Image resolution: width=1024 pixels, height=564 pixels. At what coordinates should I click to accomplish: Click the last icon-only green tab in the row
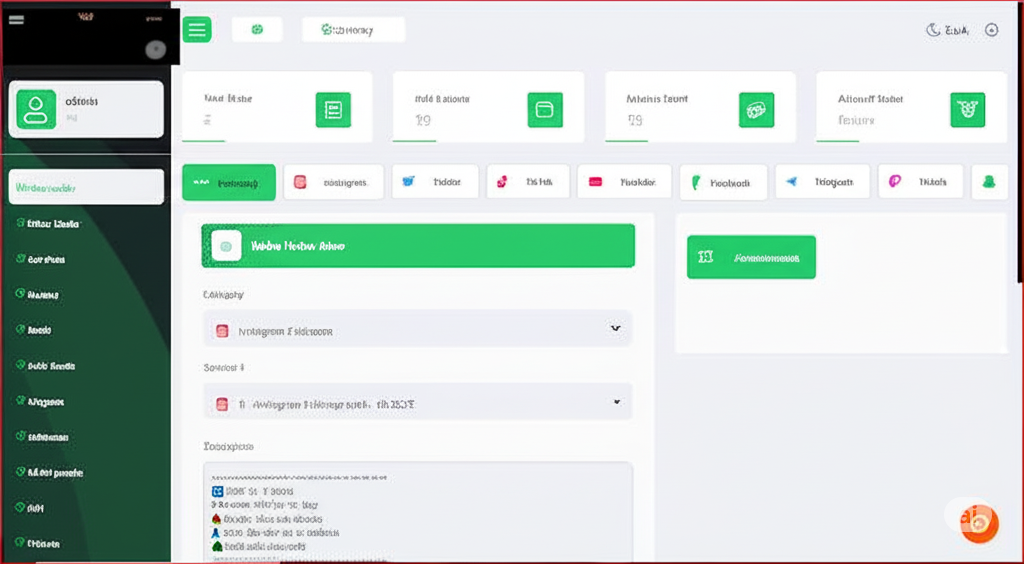(x=989, y=182)
